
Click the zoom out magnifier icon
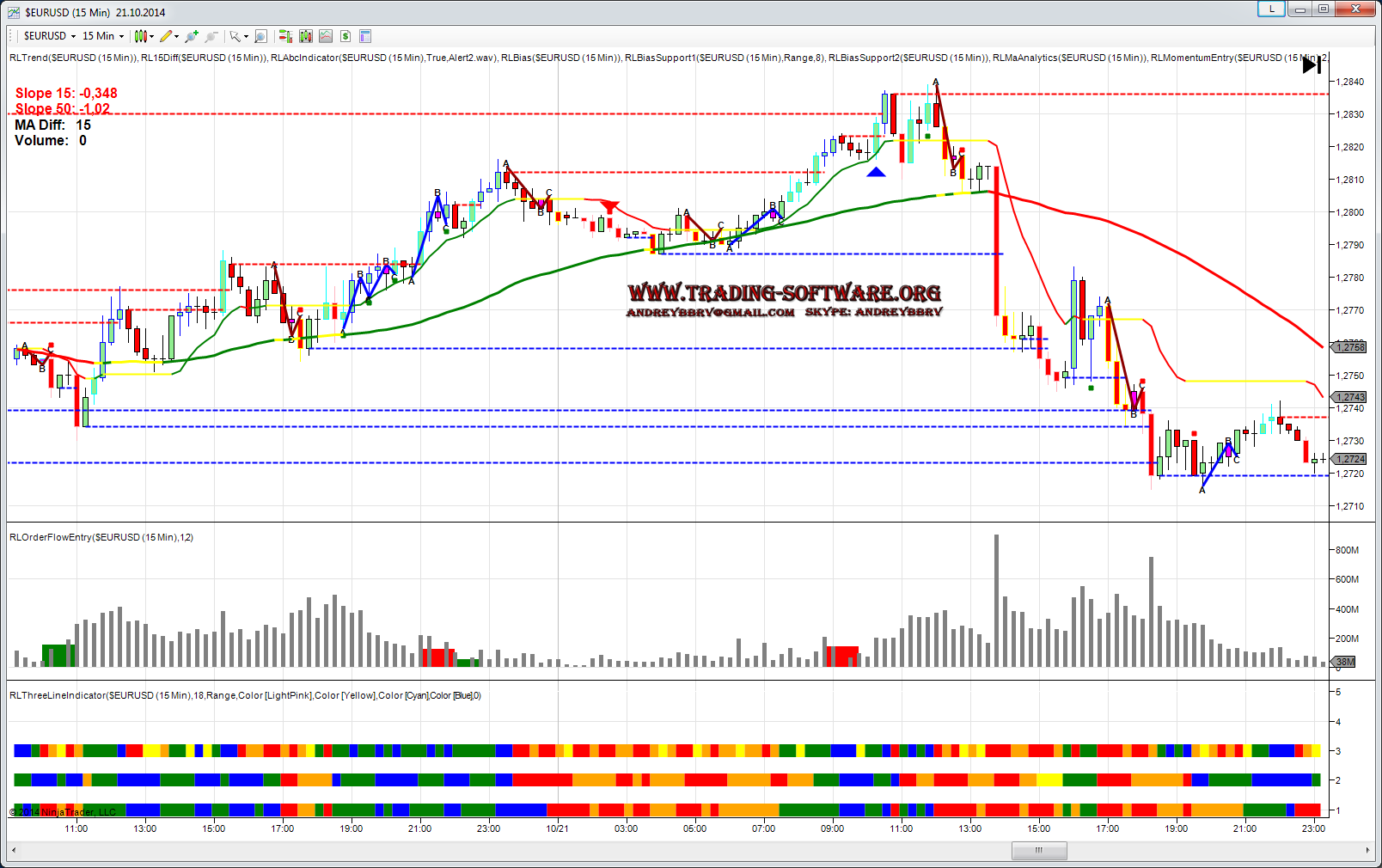(211, 36)
